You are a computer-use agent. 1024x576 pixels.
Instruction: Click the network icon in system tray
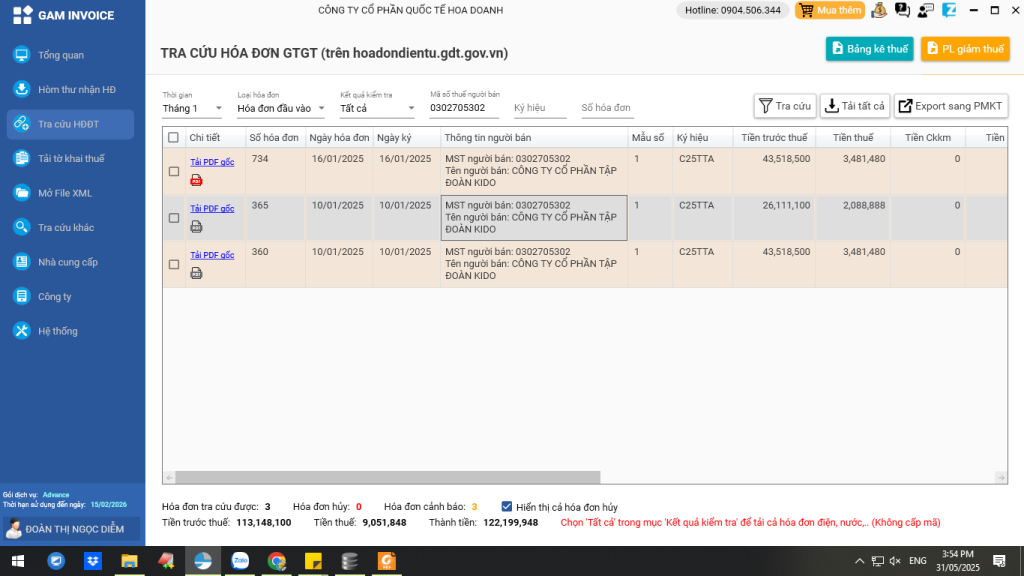click(878, 561)
